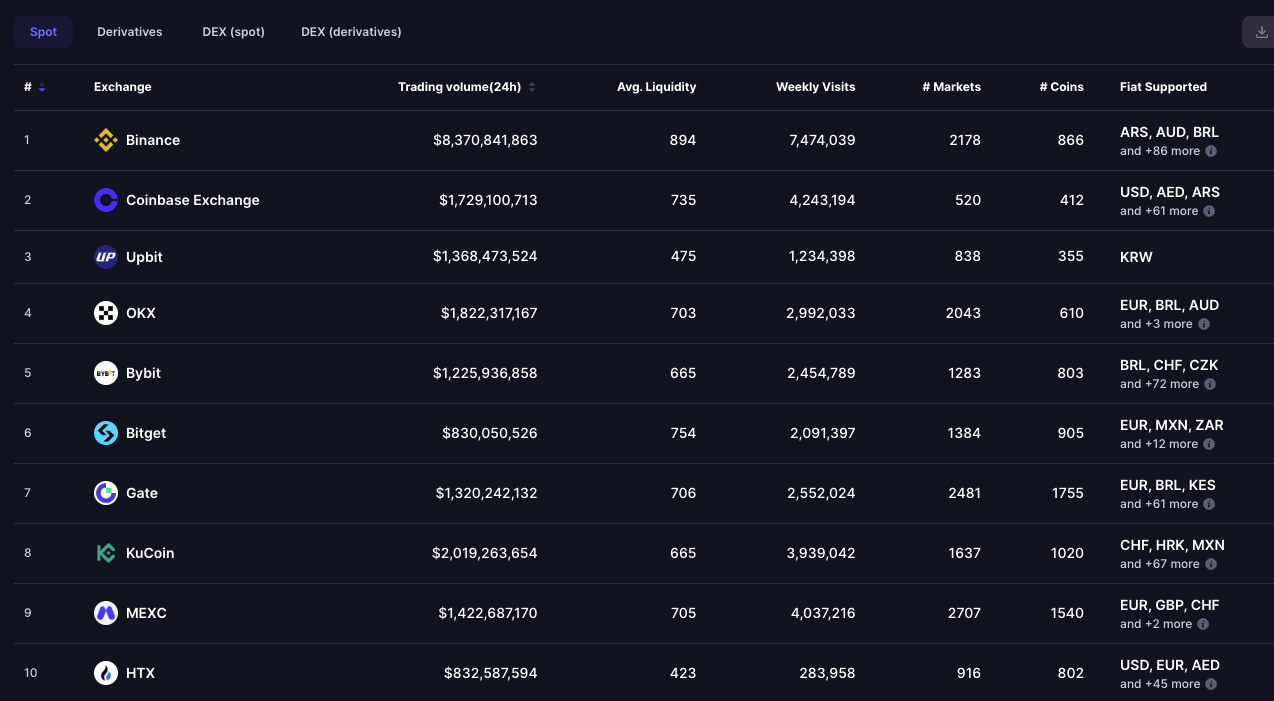1274x701 pixels.
Task: Switch to the Derivatives tab
Action: click(x=130, y=32)
